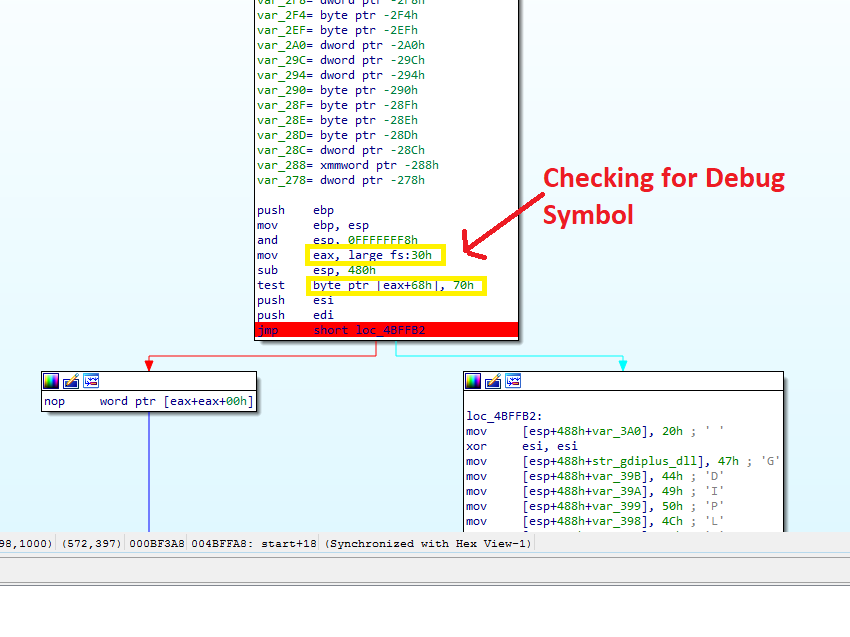
Task: Click the edit comment icon on the nop block
Action: pyautogui.click(x=71, y=381)
